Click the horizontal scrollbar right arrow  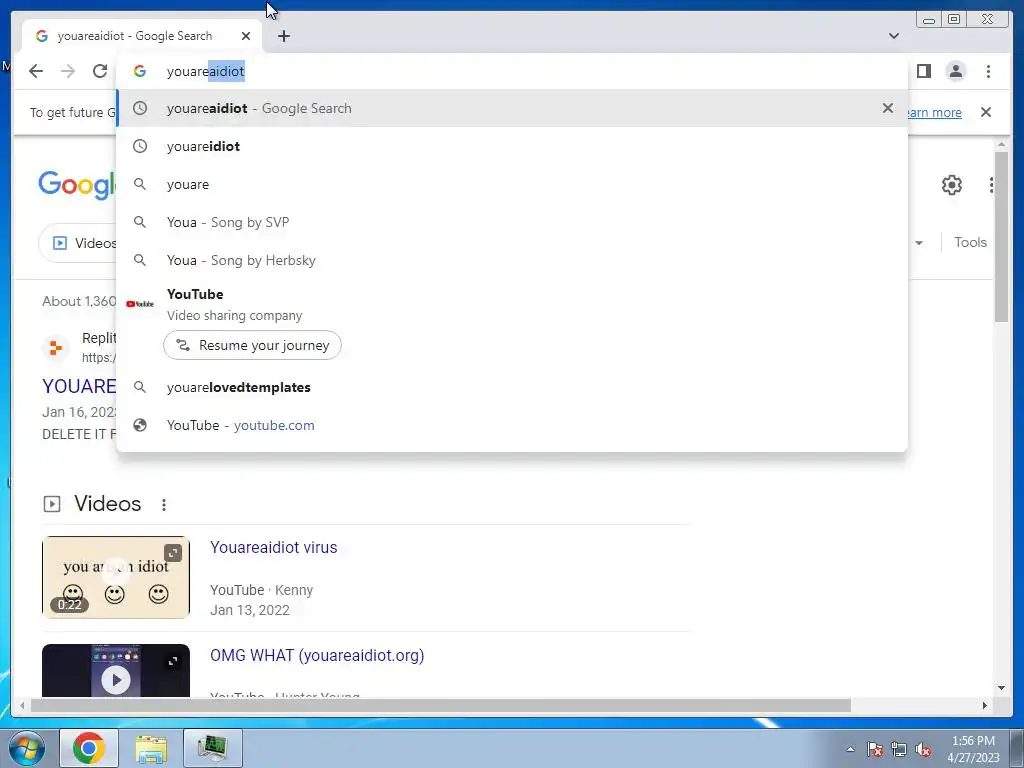(985, 705)
